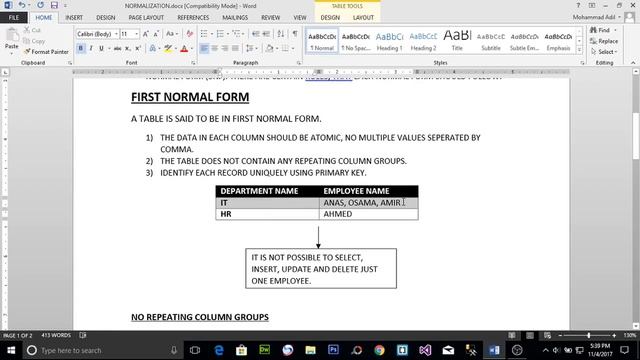
Task: Open Photoshop from taskbar
Action: point(333,350)
